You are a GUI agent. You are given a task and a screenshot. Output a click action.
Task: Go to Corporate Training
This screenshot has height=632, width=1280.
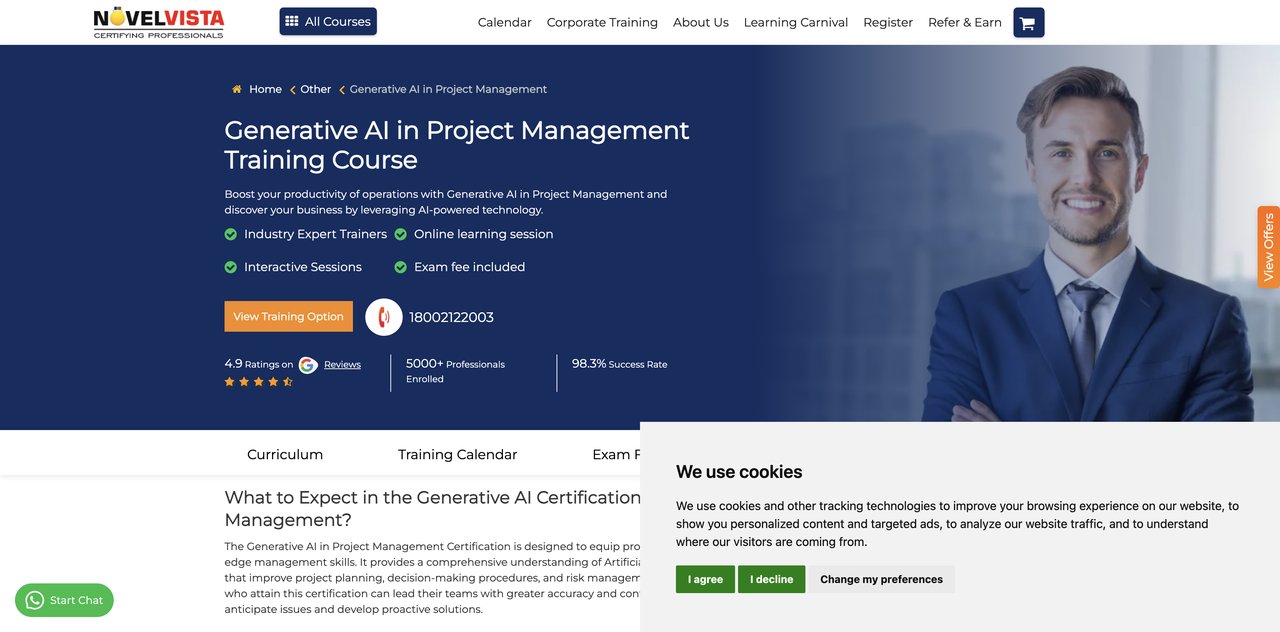(602, 22)
